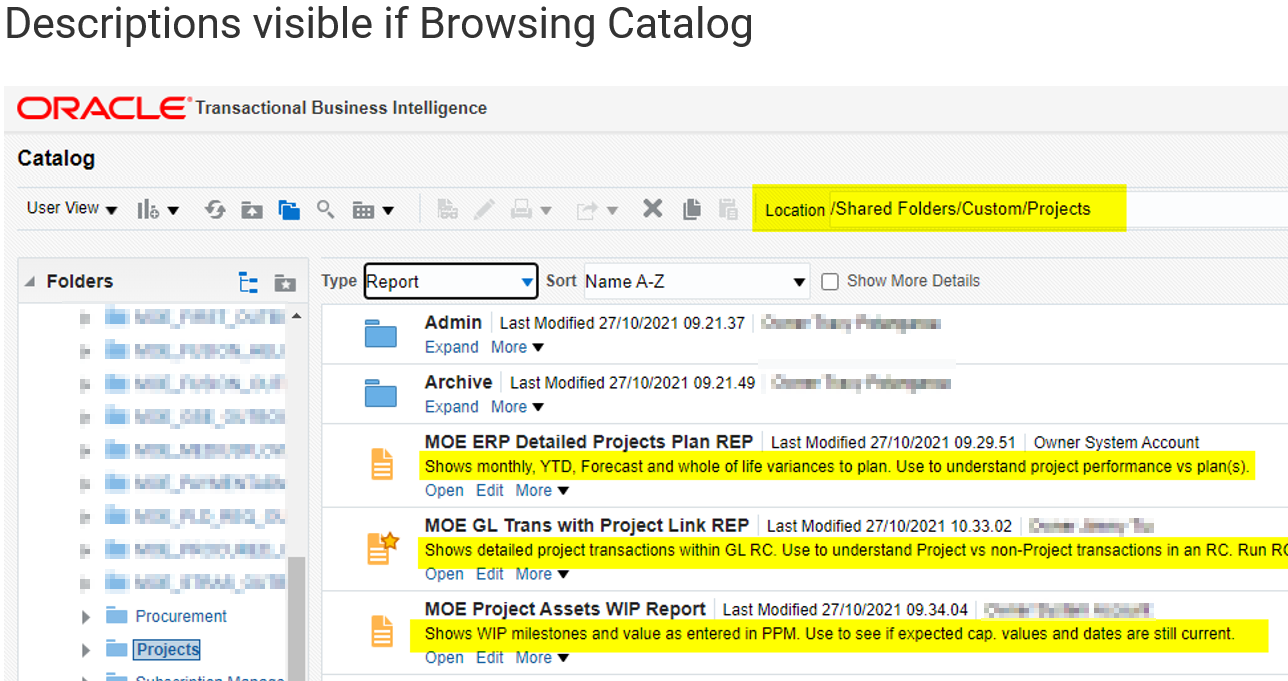Enable the Show More Details checkbox

(829, 282)
